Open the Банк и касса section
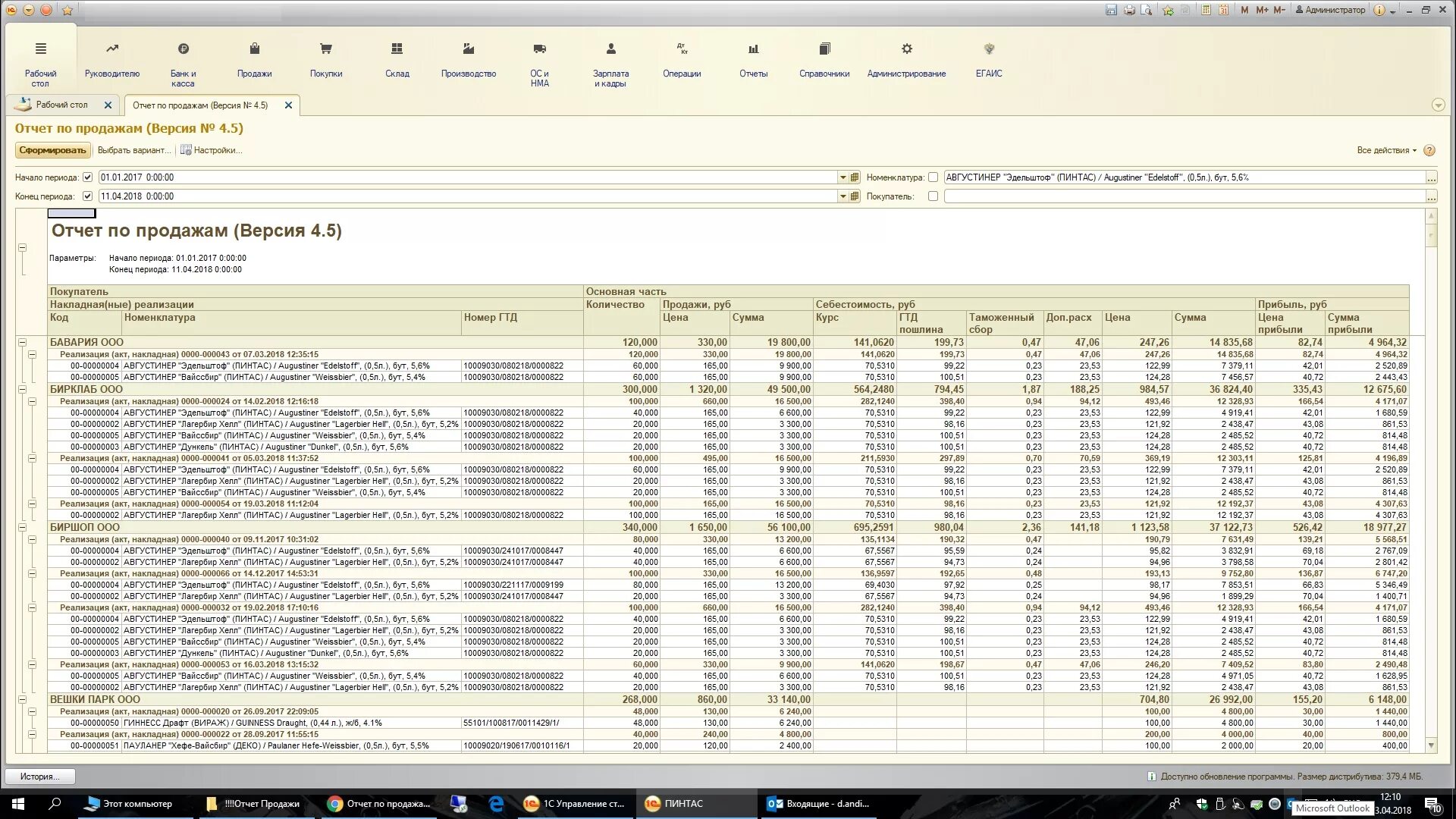Viewport: 1456px width, 819px height. pos(183,65)
